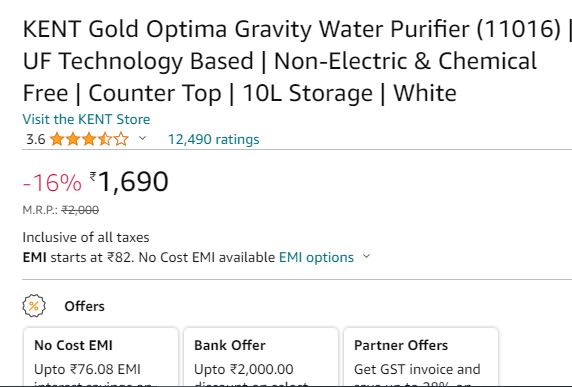Click the half-filled fourth star
This screenshot has width=572, height=387.
pyautogui.click(x=105, y=139)
